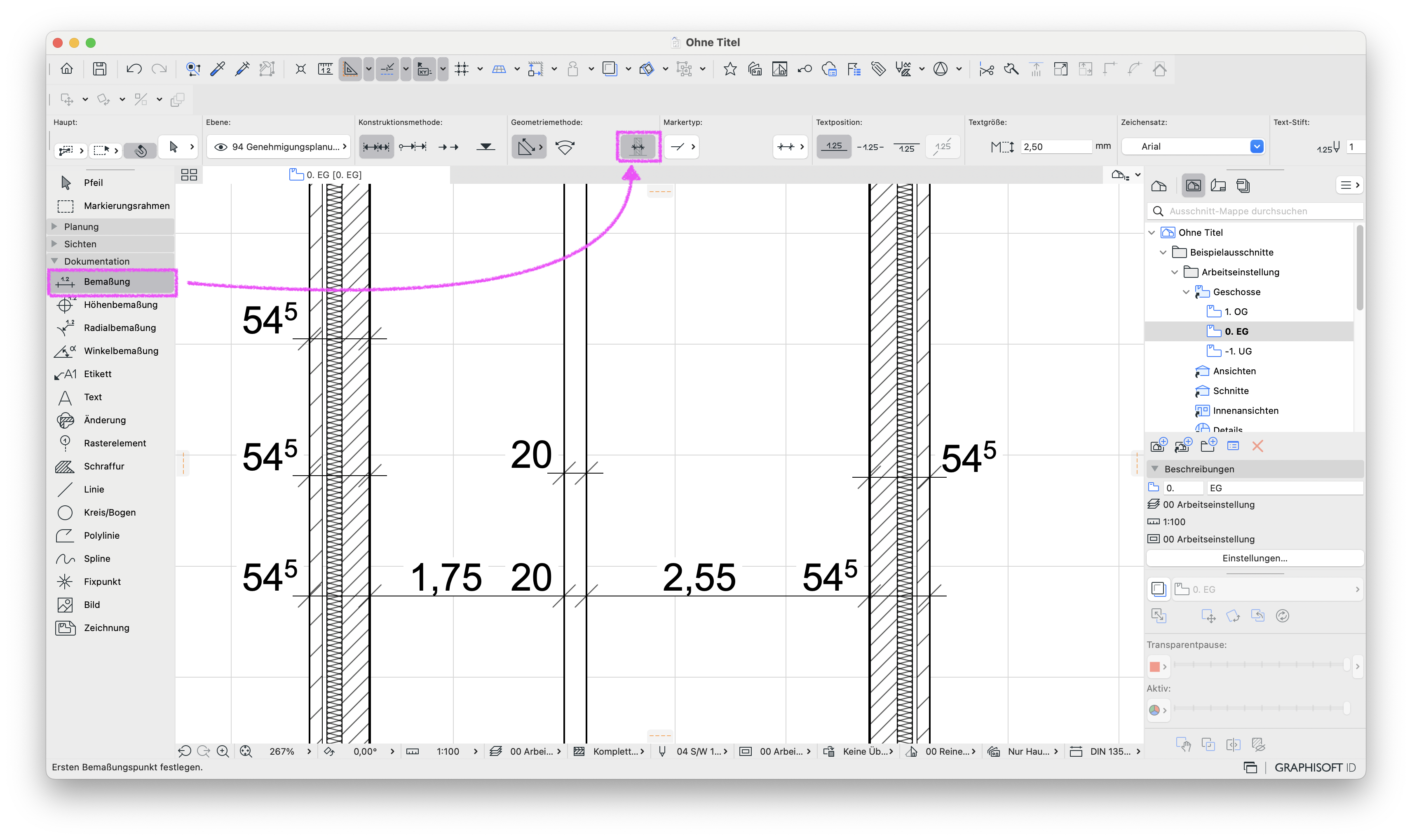
Task: Click the scissors trim icon
Action: coord(986,69)
